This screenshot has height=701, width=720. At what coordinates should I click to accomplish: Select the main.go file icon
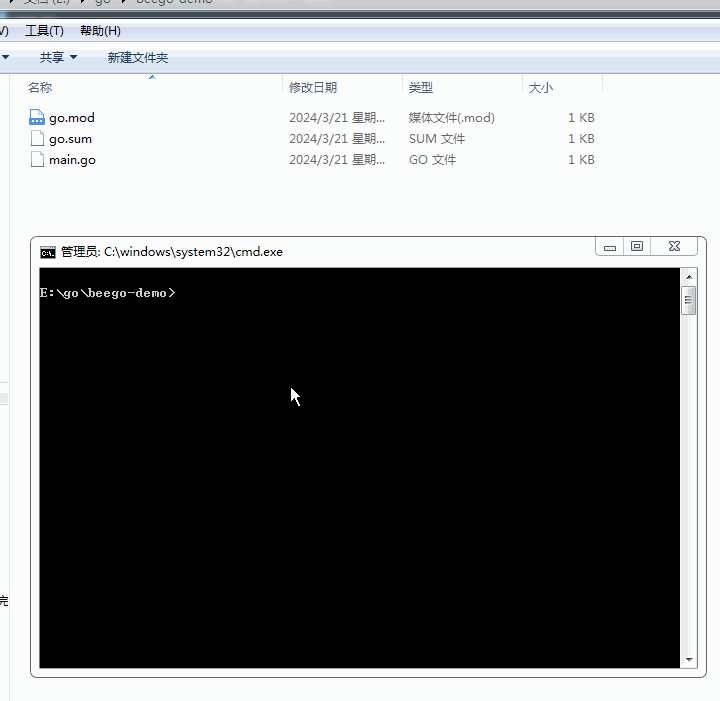pos(37,160)
